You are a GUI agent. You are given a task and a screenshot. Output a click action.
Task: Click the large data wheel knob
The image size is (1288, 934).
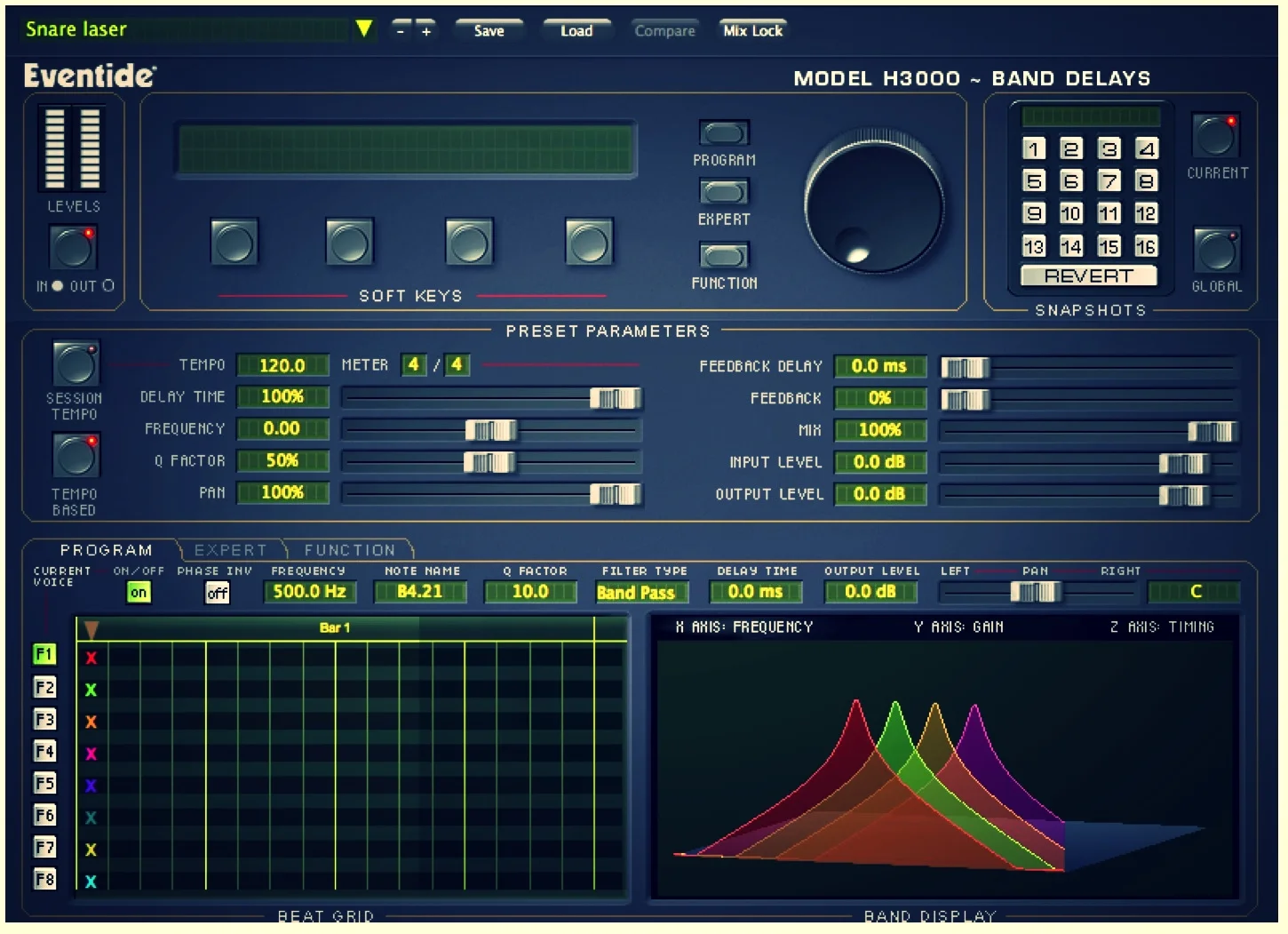874,204
